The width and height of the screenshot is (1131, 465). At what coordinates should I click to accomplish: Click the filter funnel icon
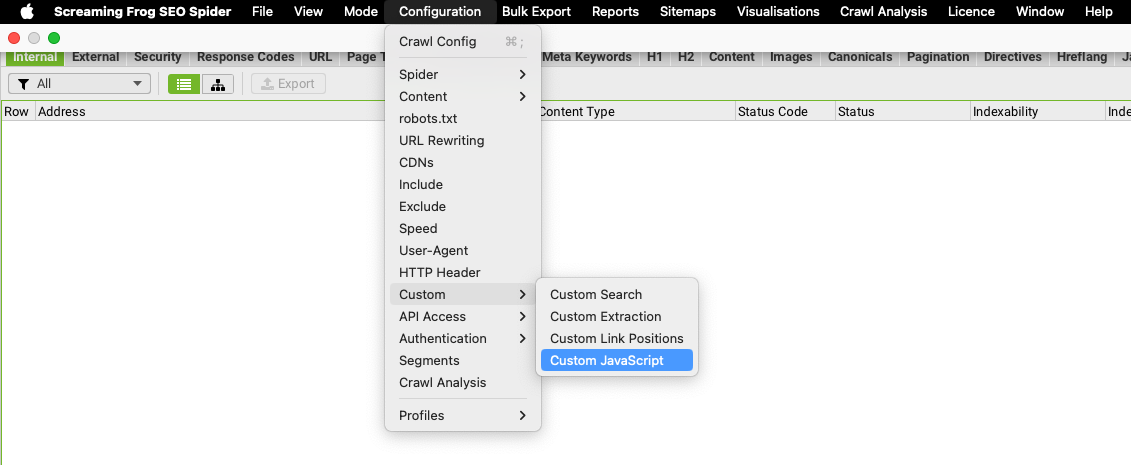[24, 84]
